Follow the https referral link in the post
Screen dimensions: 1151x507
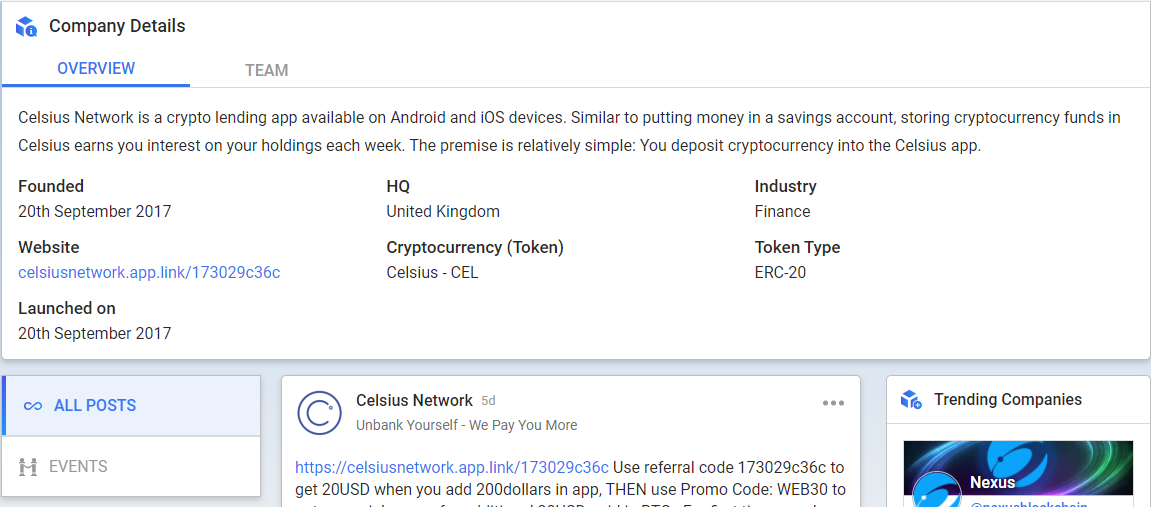coord(451,467)
